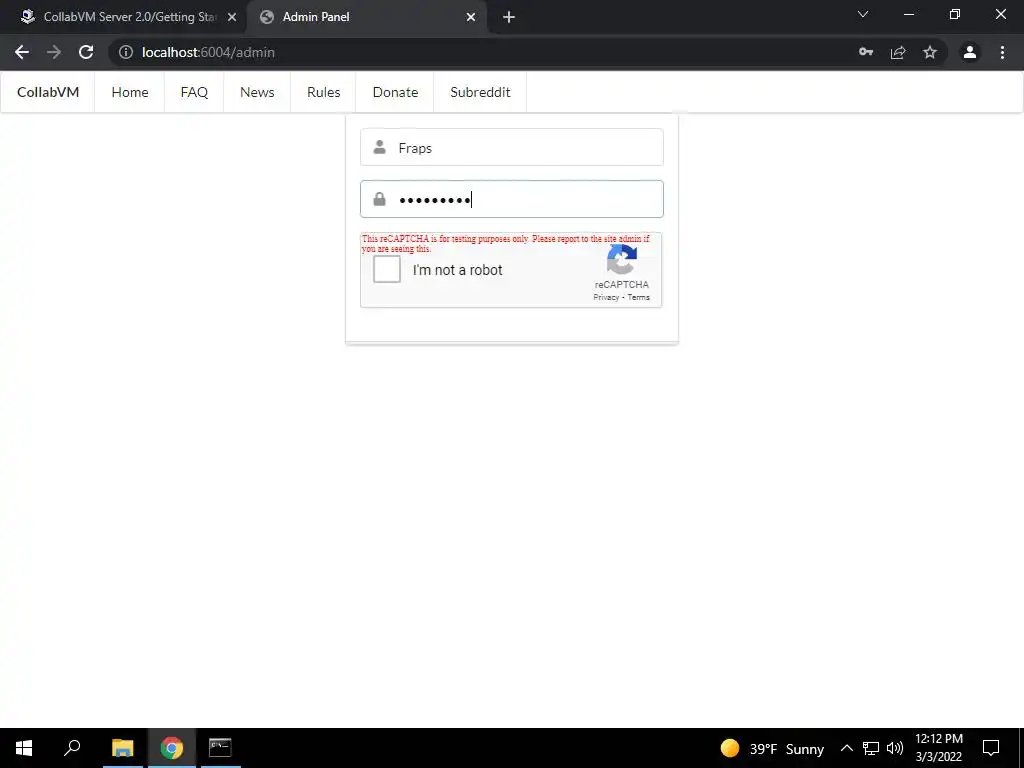Open File Explorer from taskbar
Viewport: 1024px width, 768px height.
tap(122, 748)
